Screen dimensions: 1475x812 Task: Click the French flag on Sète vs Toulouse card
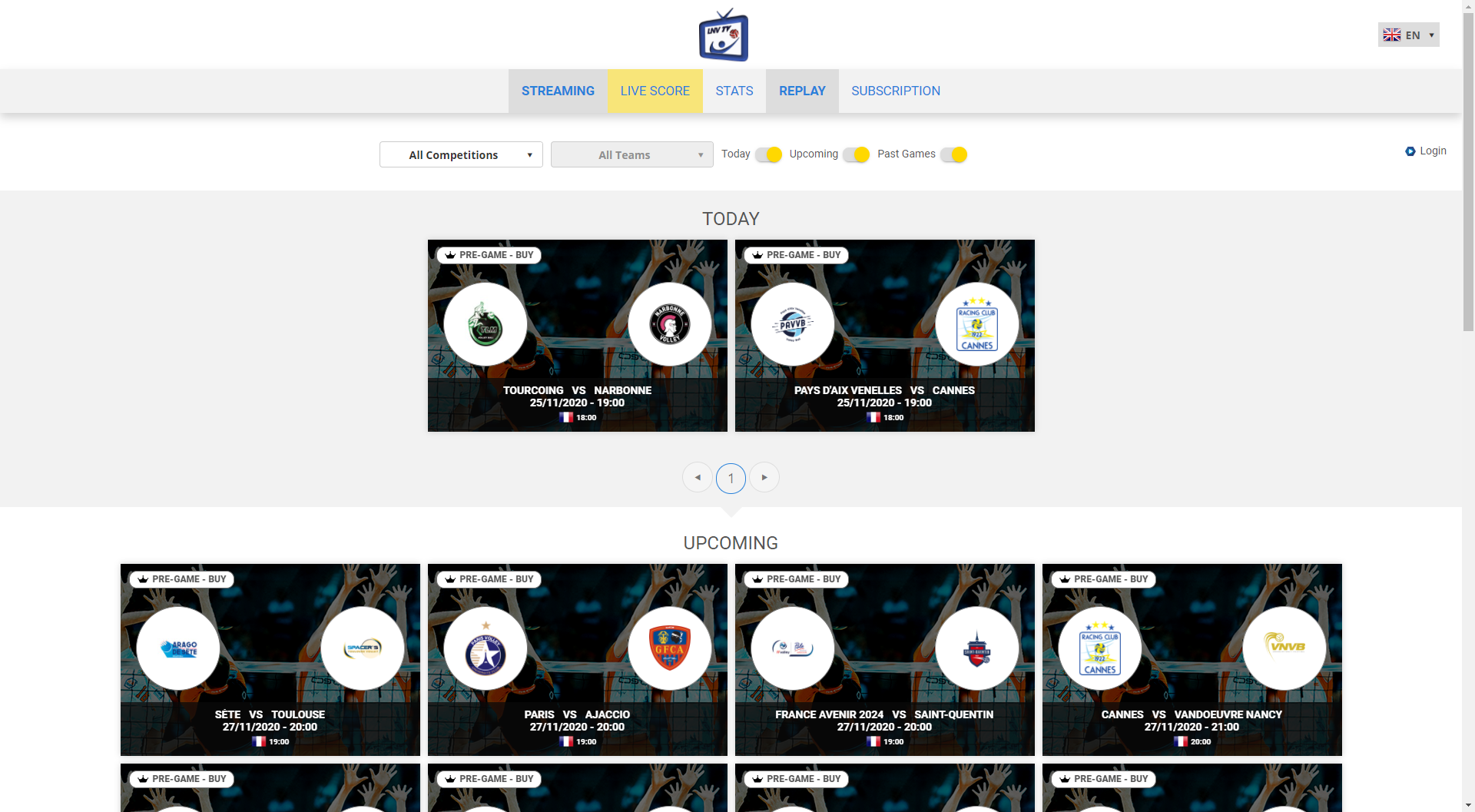[259, 742]
